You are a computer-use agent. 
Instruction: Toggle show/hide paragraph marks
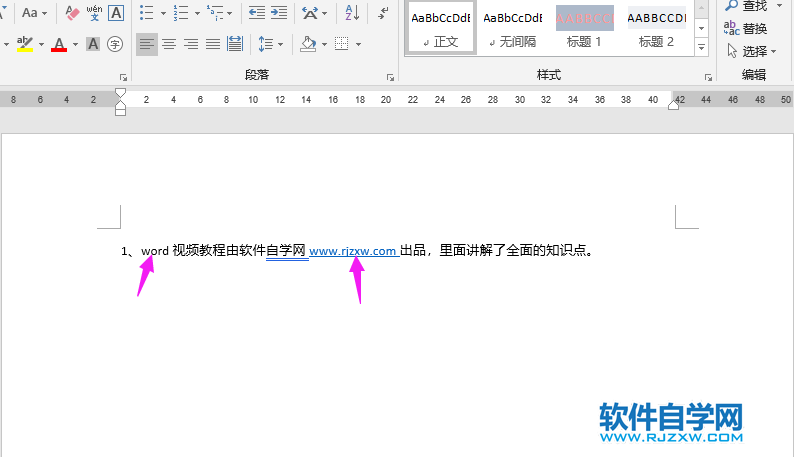383,13
